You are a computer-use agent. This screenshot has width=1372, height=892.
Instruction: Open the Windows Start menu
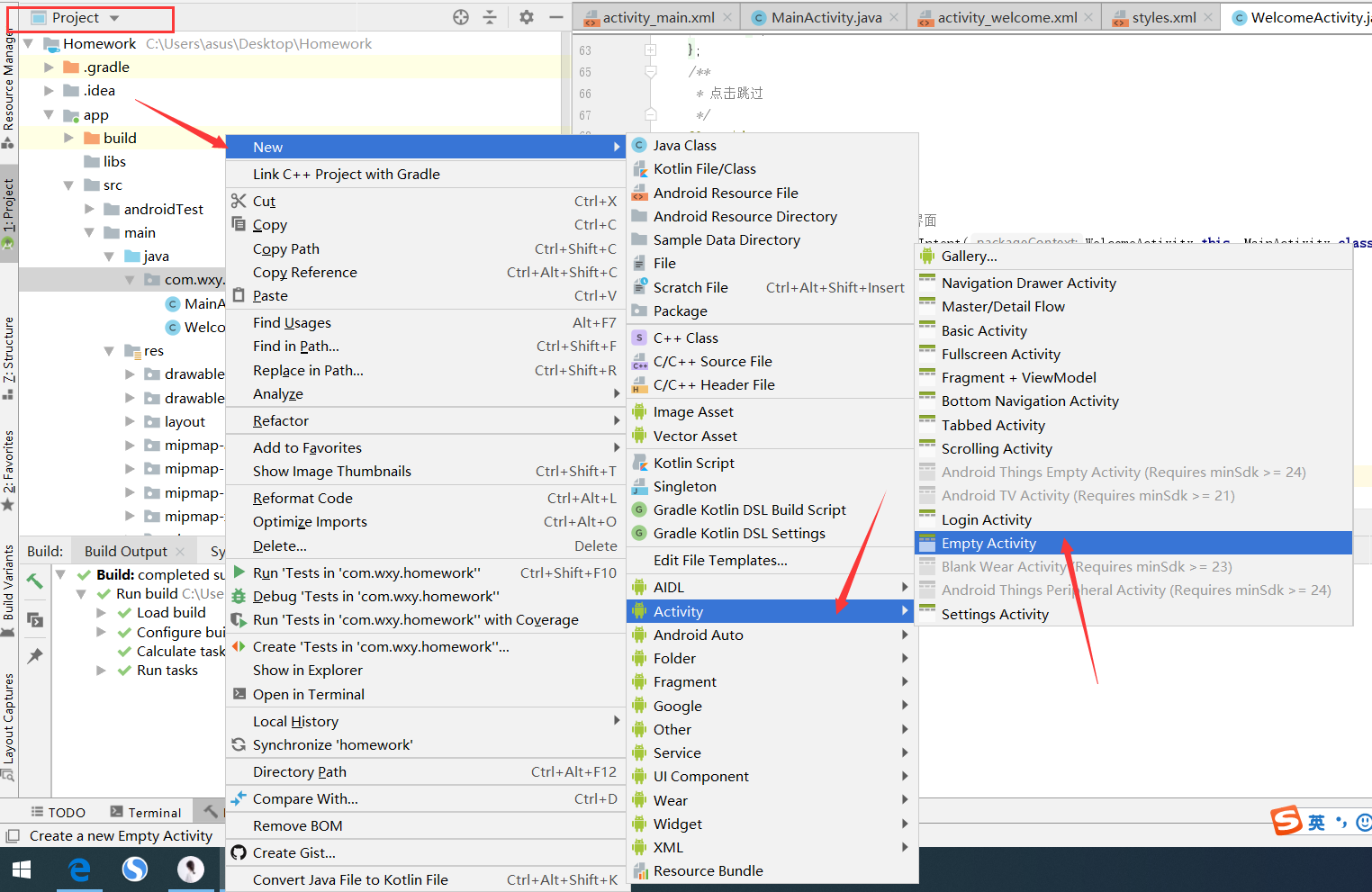click(23, 869)
